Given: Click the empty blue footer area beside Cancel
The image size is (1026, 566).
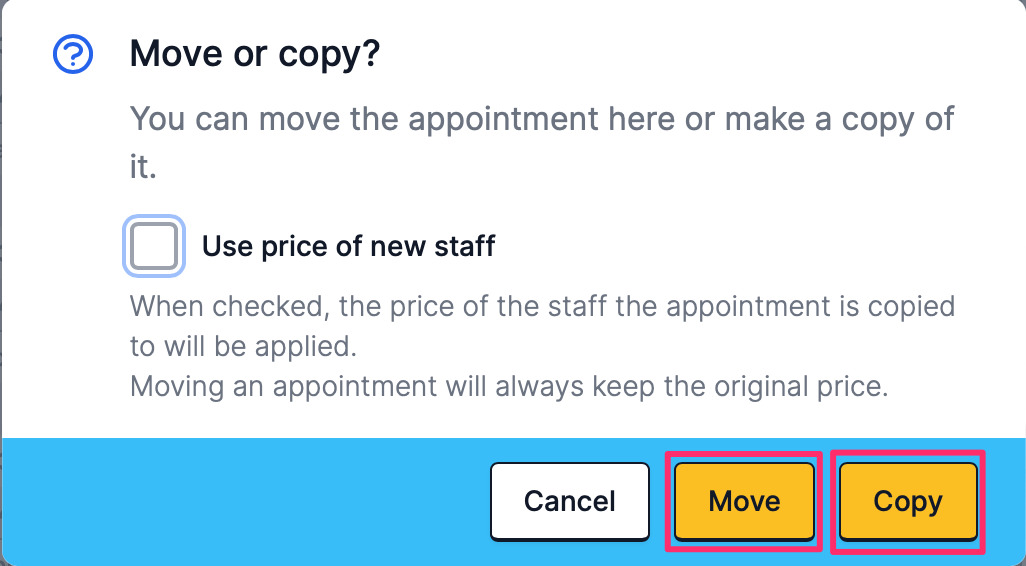Looking at the screenshot, I should (245, 501).
